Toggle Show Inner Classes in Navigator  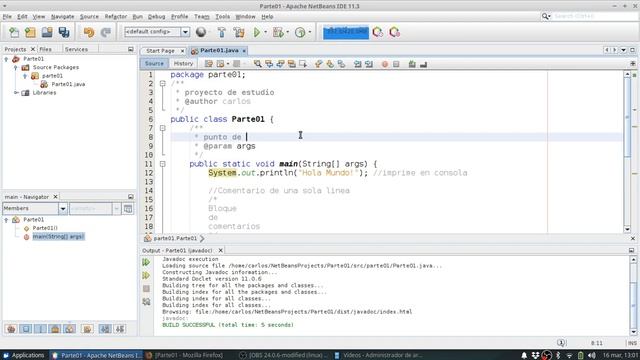click(x=70, y=329)
